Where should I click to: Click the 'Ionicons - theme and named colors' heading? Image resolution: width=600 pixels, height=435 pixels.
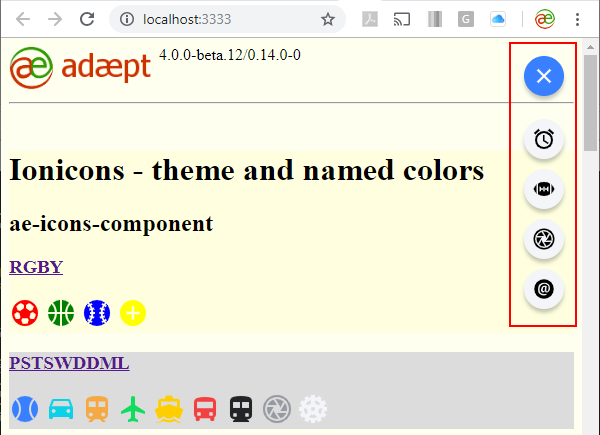[247, 170]
